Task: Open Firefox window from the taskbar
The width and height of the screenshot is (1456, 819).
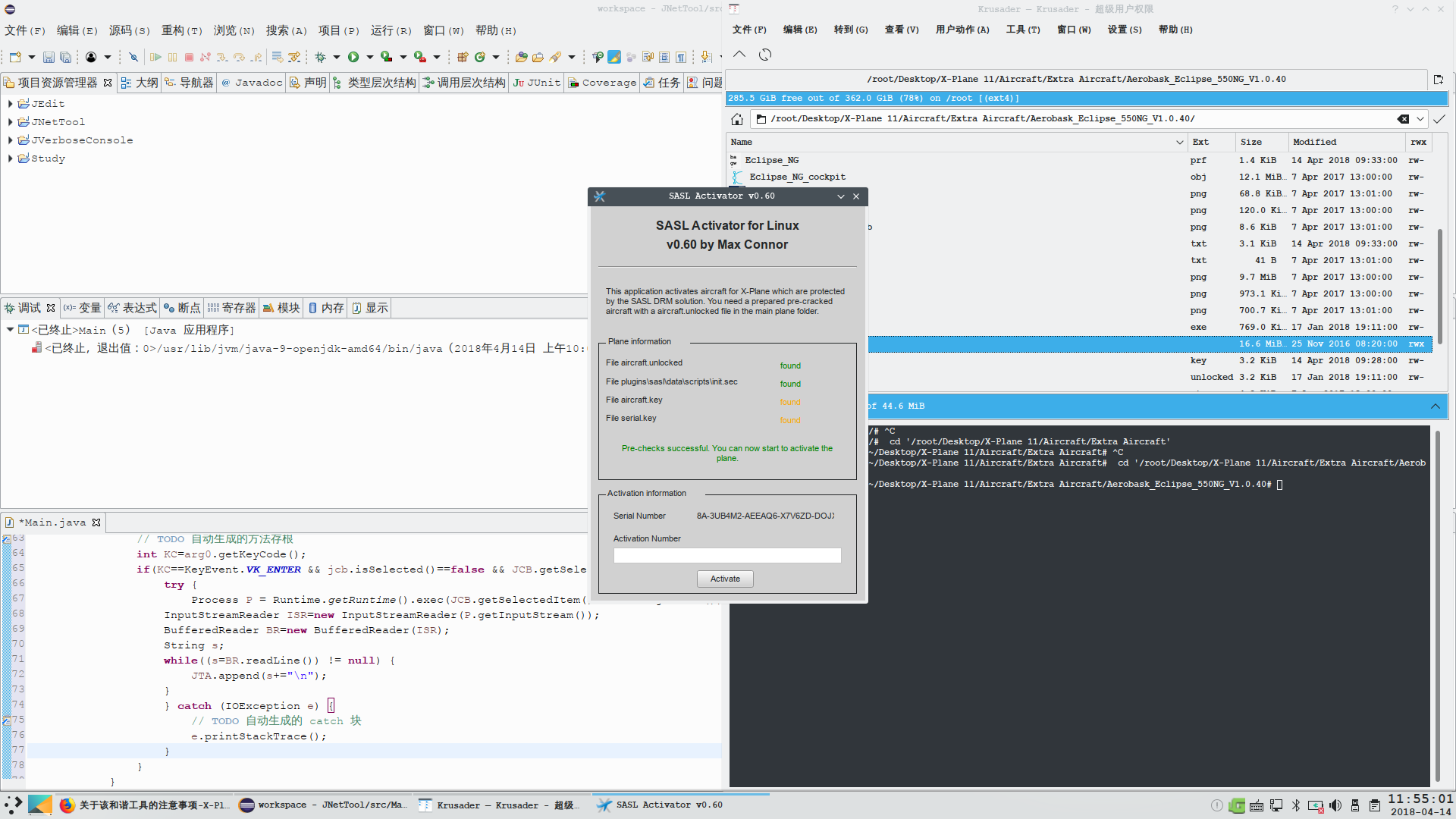Action: (143, 805)
